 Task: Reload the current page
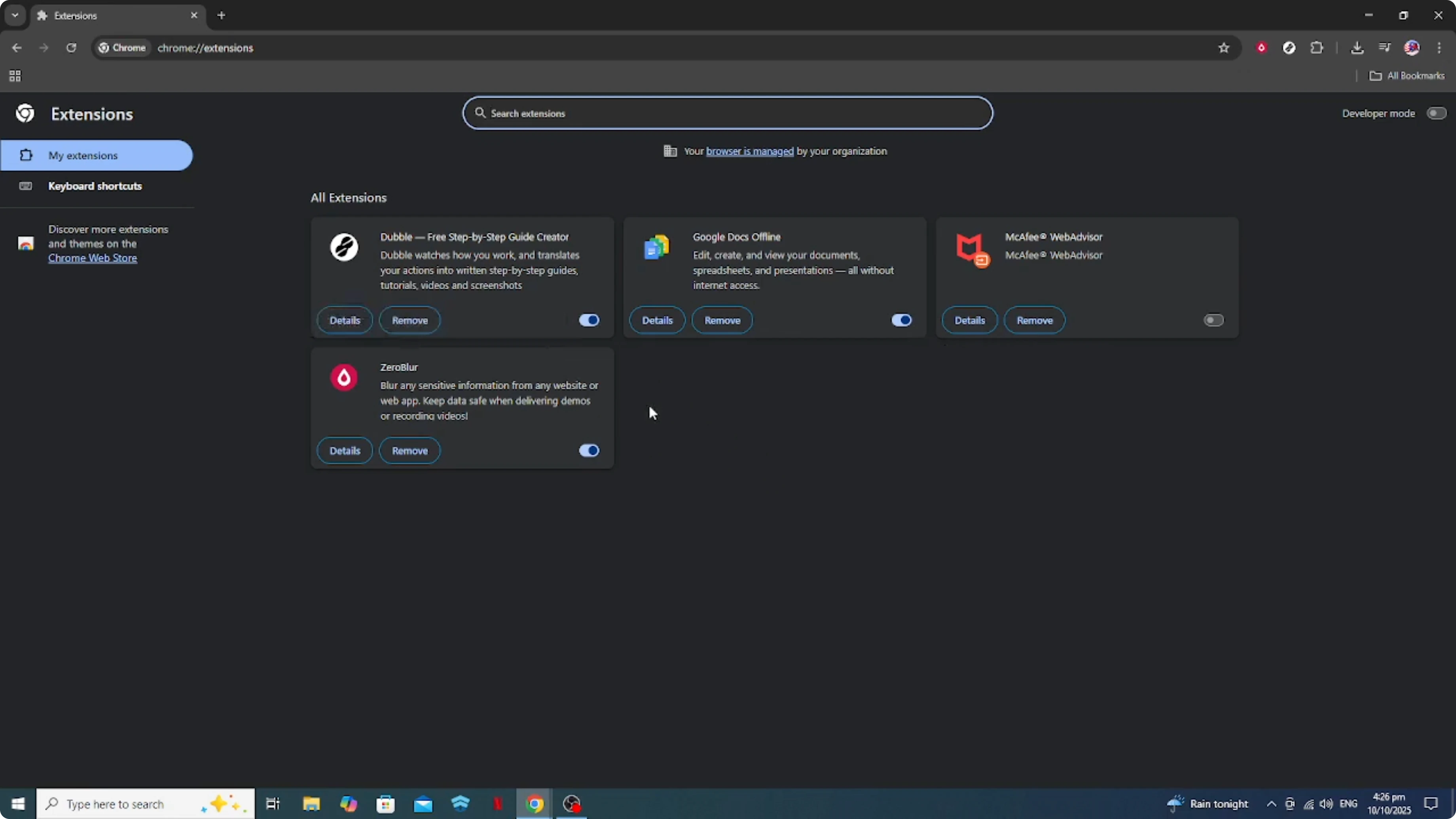(x=71, y=48)
